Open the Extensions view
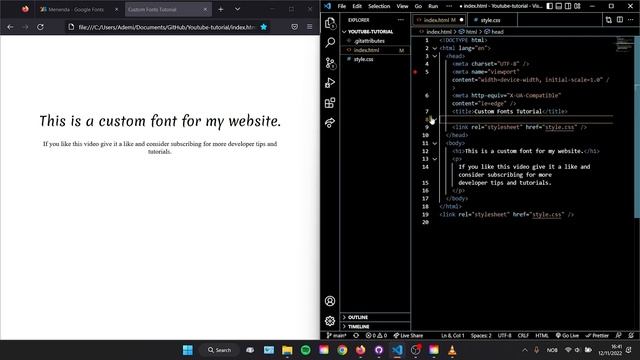 [330, 103]
